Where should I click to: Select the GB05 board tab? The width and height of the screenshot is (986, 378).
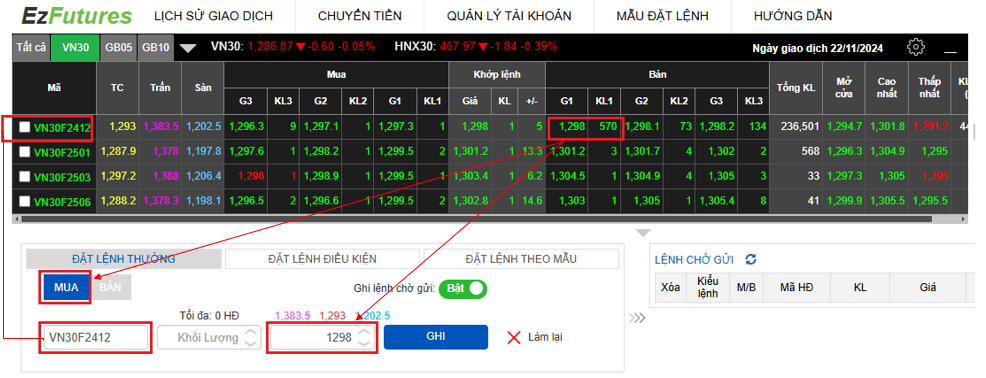pyautogui.click(x=119, y=47)
